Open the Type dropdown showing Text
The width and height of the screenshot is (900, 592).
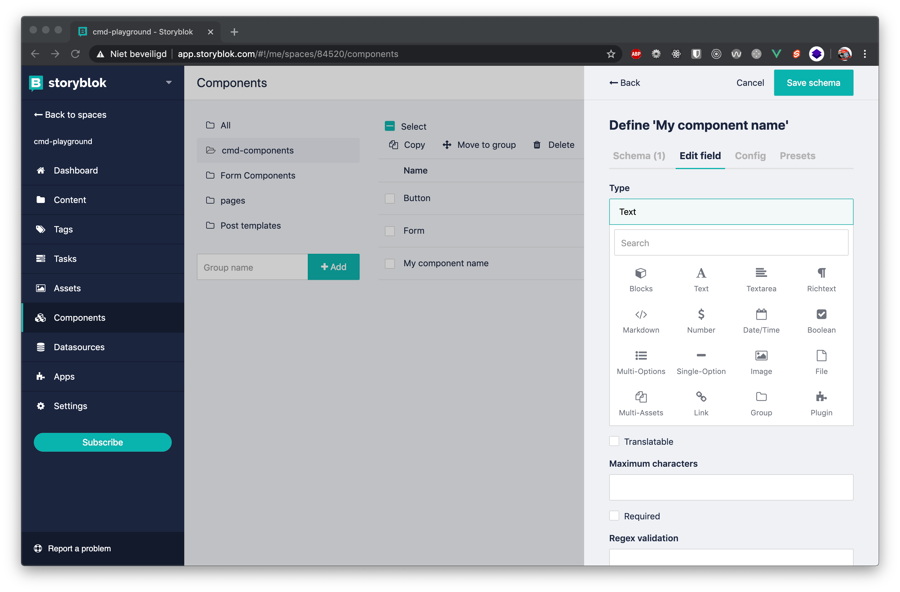click(731, 212)
